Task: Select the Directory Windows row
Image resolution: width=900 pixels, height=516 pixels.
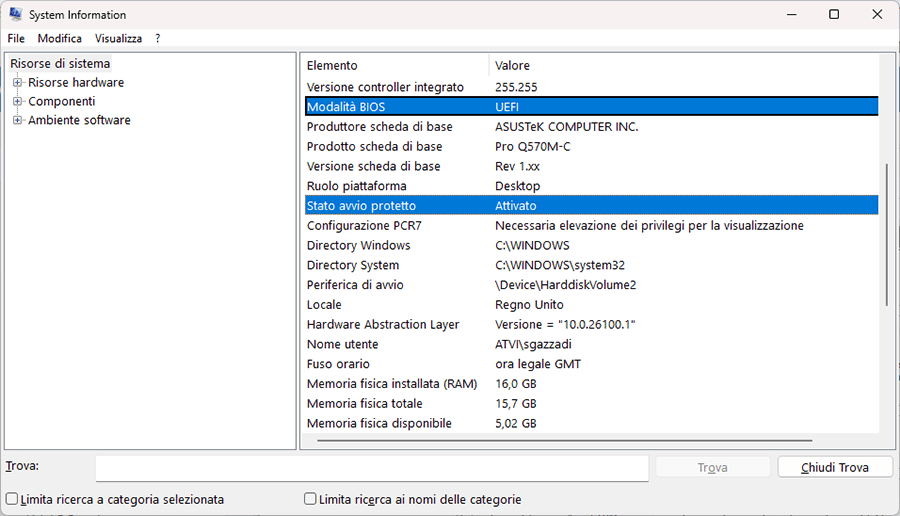Action: click(x=591, y=245)
